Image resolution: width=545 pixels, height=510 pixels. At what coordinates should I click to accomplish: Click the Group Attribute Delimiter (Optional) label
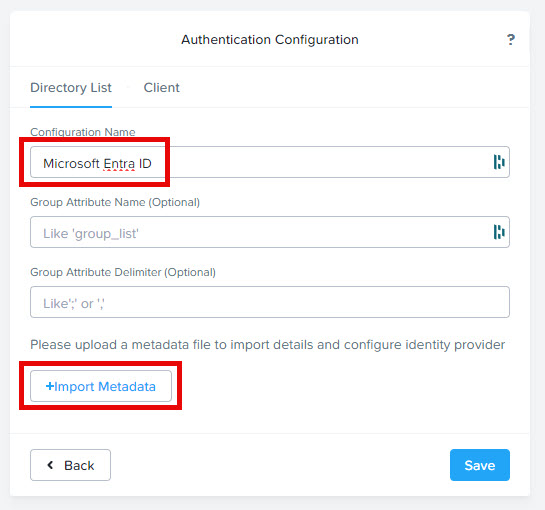pos(123,272)
